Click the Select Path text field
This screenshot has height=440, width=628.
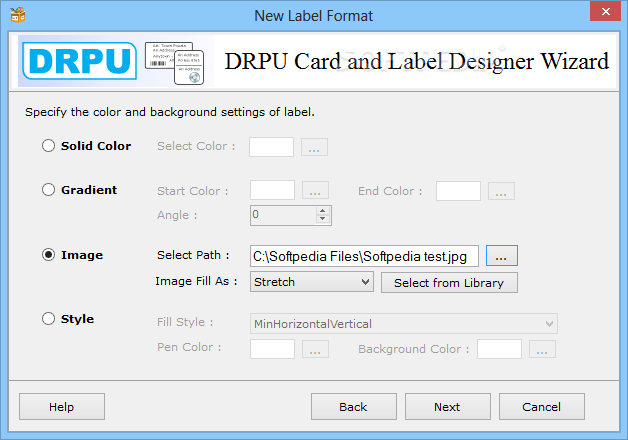pos(364,256)
